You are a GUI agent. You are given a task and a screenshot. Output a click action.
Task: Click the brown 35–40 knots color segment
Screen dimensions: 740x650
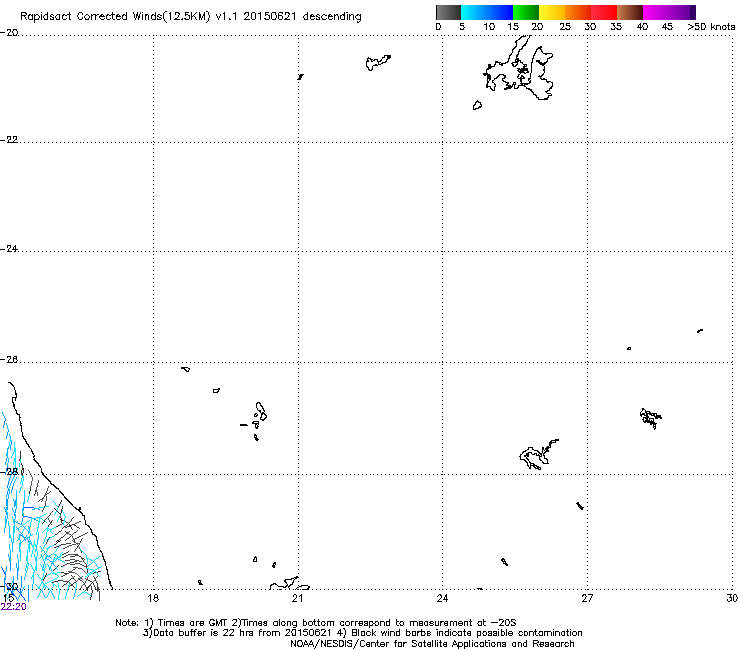point(630,12)
